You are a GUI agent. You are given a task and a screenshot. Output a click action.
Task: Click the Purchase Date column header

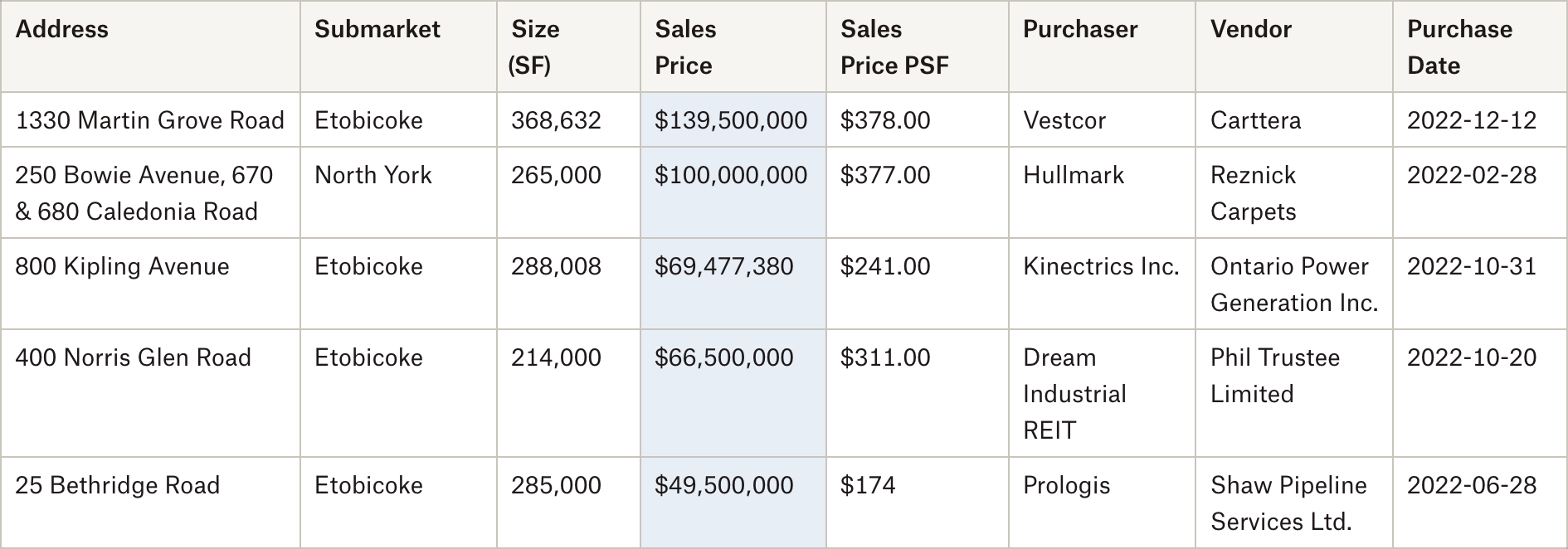tap(1480, 46)
